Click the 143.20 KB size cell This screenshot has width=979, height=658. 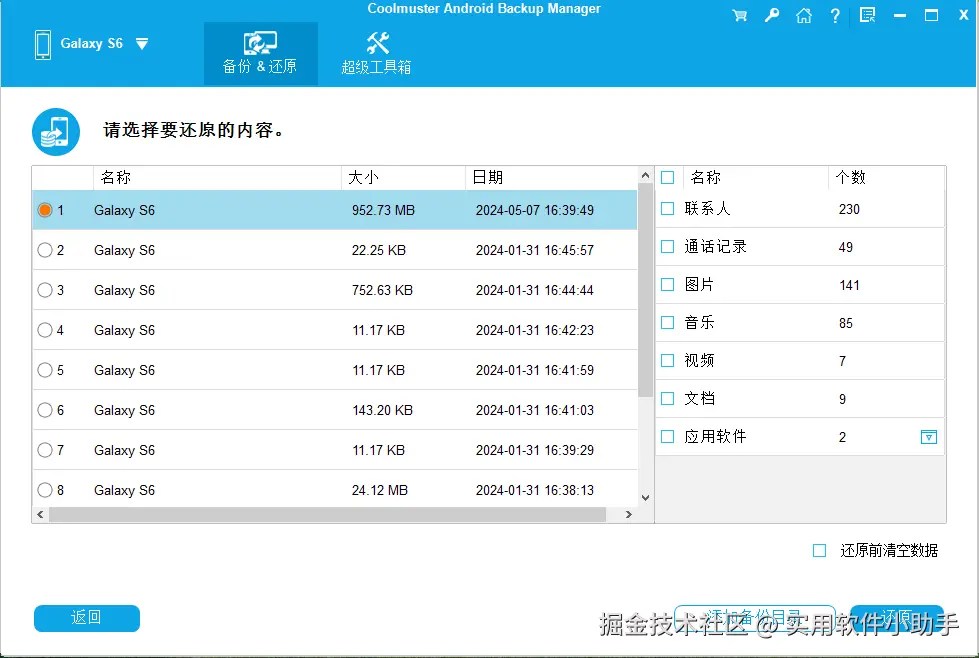[x=382, y=410]
